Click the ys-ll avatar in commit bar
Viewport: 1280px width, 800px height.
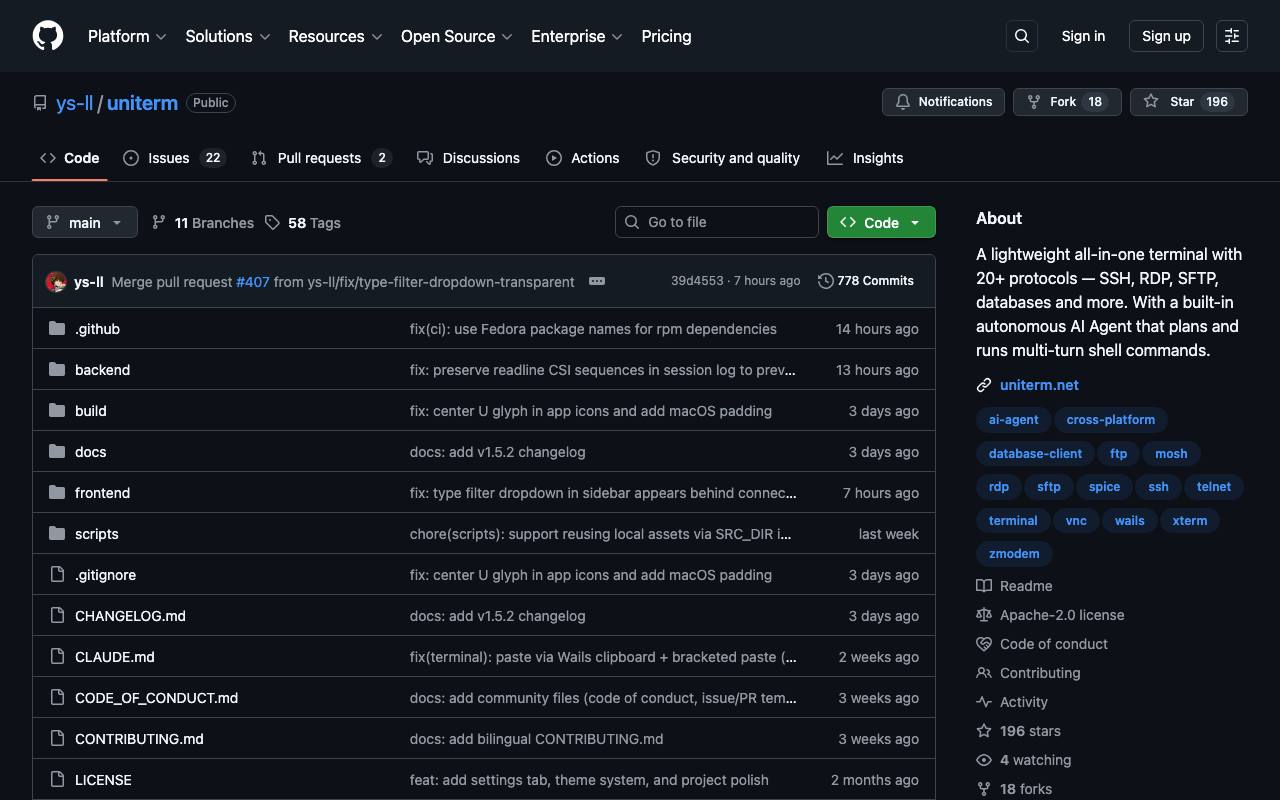(x=56, y=282)
